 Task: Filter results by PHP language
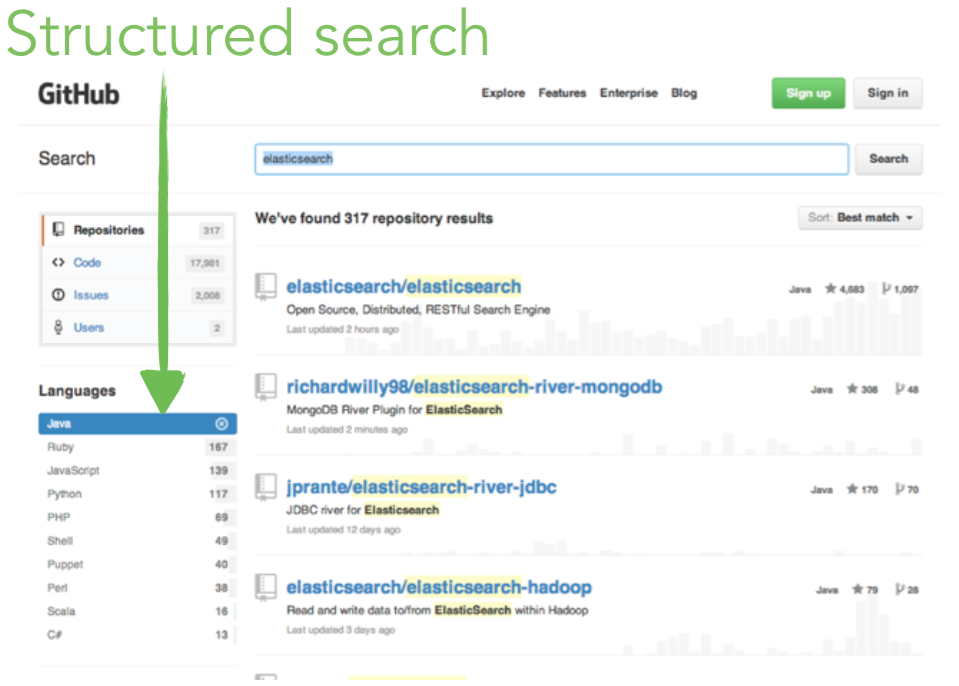[x=138, y=517]
